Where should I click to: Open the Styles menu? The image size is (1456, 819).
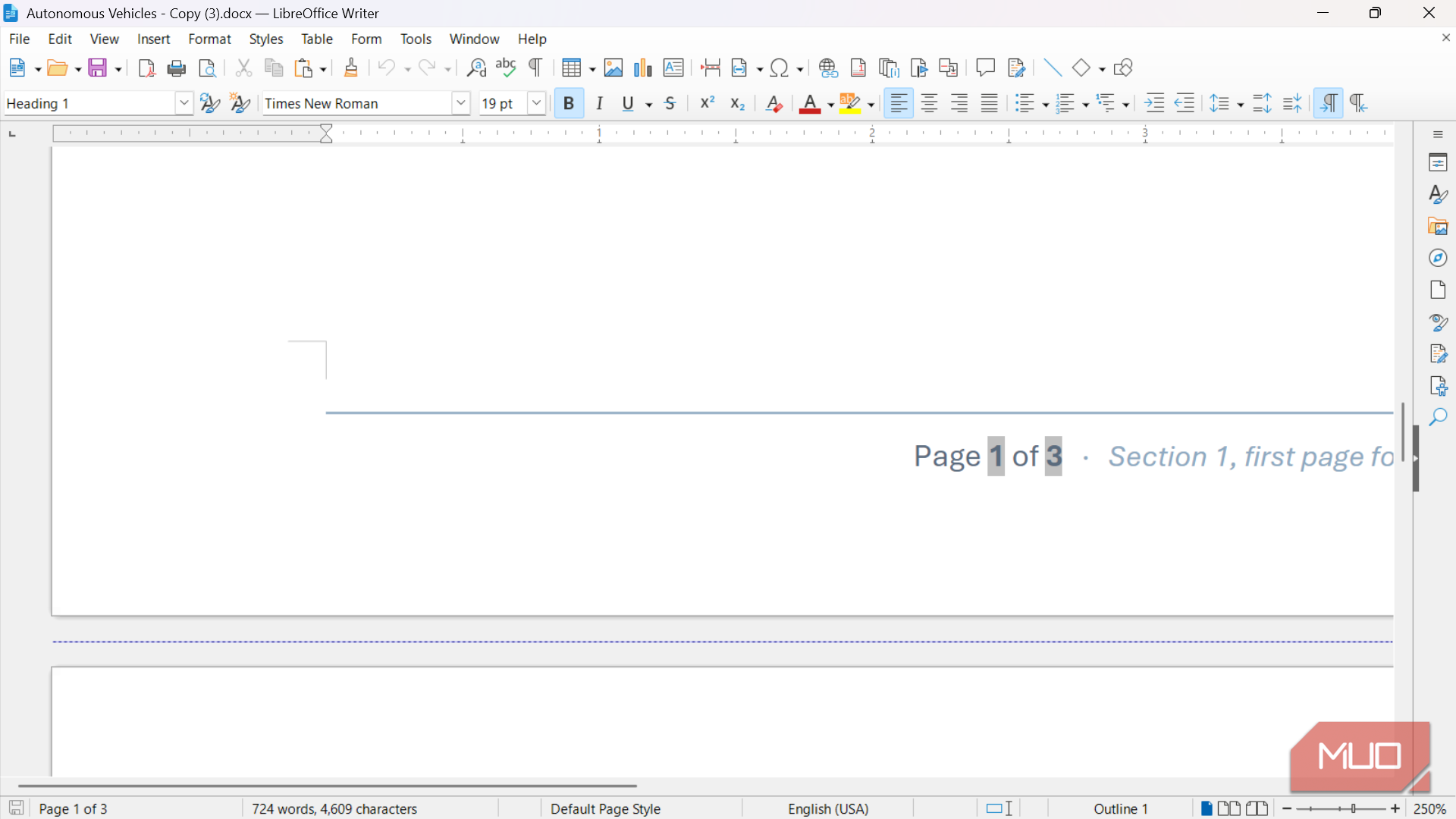click(265, 39)
